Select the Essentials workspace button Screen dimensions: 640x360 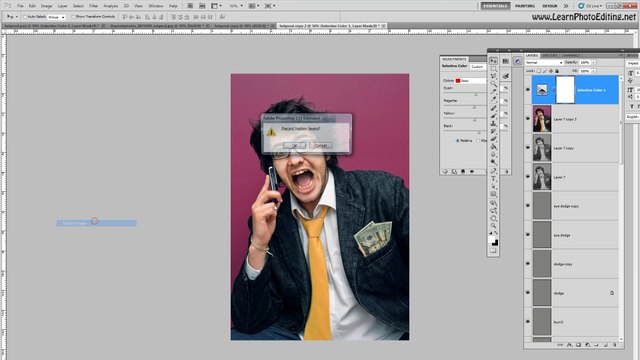tap(495, 6)
